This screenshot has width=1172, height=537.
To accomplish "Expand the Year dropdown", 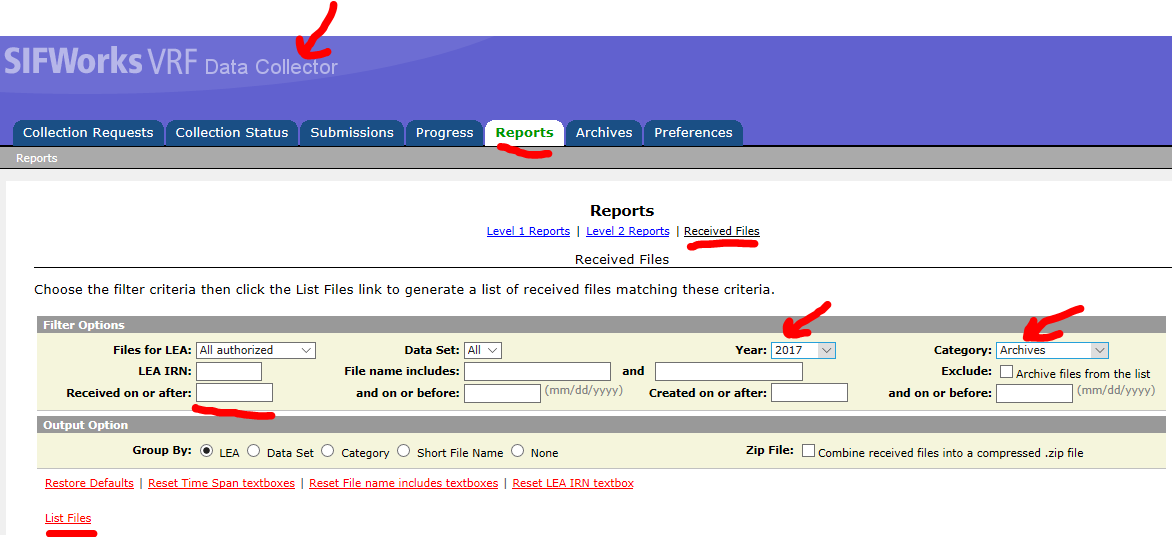I will pyautogui.click(x=803, y=350).
